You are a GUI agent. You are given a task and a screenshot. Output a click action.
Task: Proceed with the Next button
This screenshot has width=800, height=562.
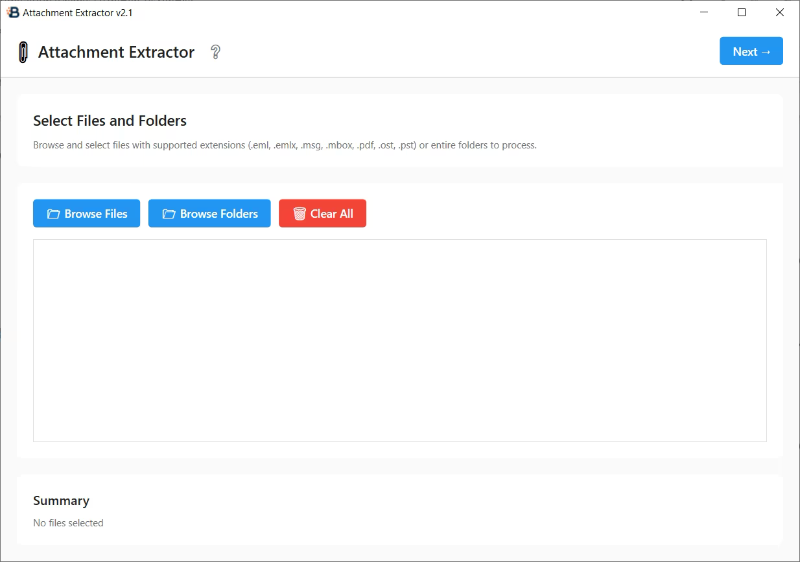(751, 52)
